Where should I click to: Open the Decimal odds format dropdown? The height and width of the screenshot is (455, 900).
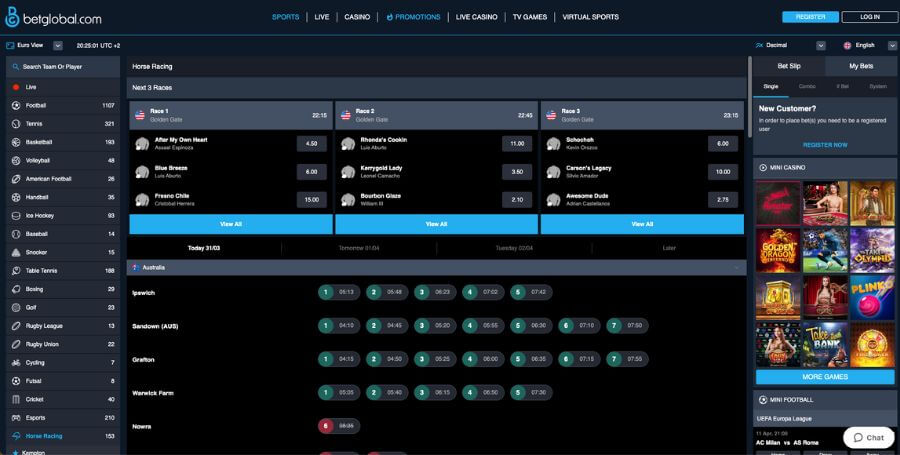821,45
